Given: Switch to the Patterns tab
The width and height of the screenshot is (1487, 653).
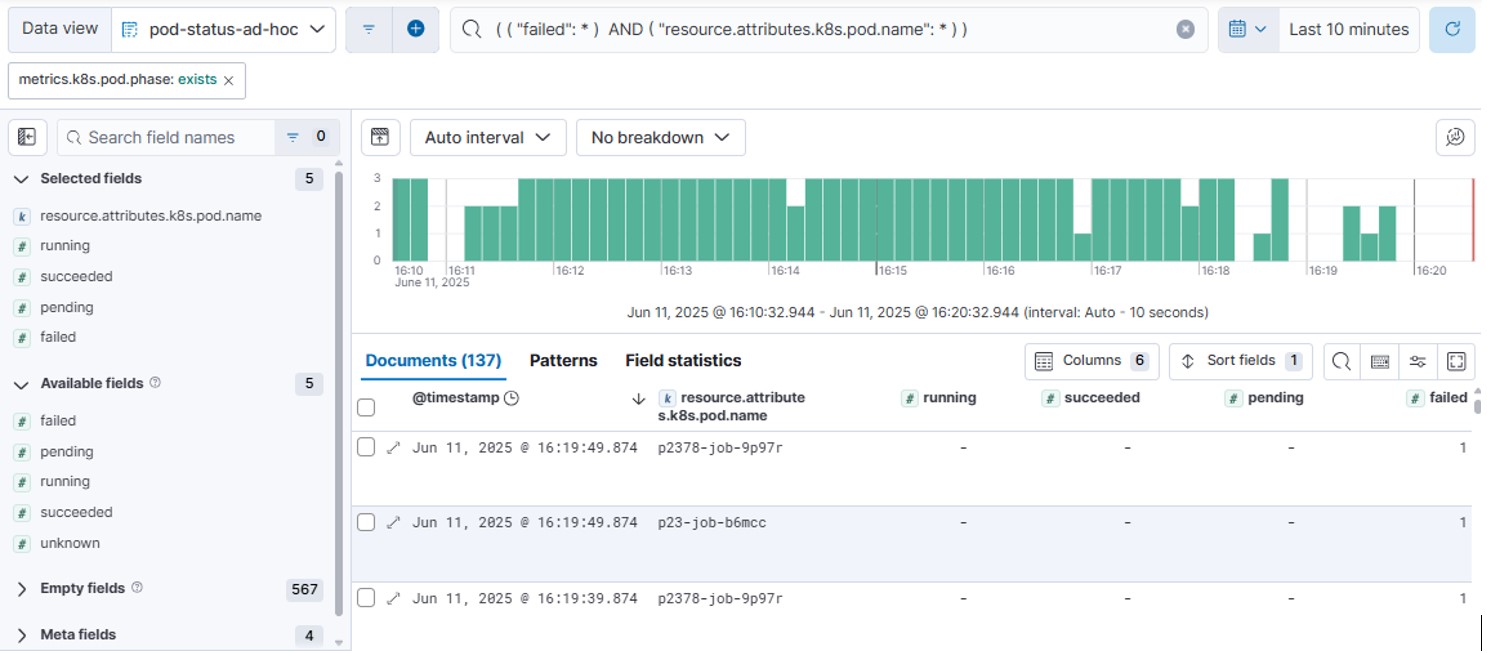Looking at the screenshot, I should pyautogui.click(x=563, y=361).
